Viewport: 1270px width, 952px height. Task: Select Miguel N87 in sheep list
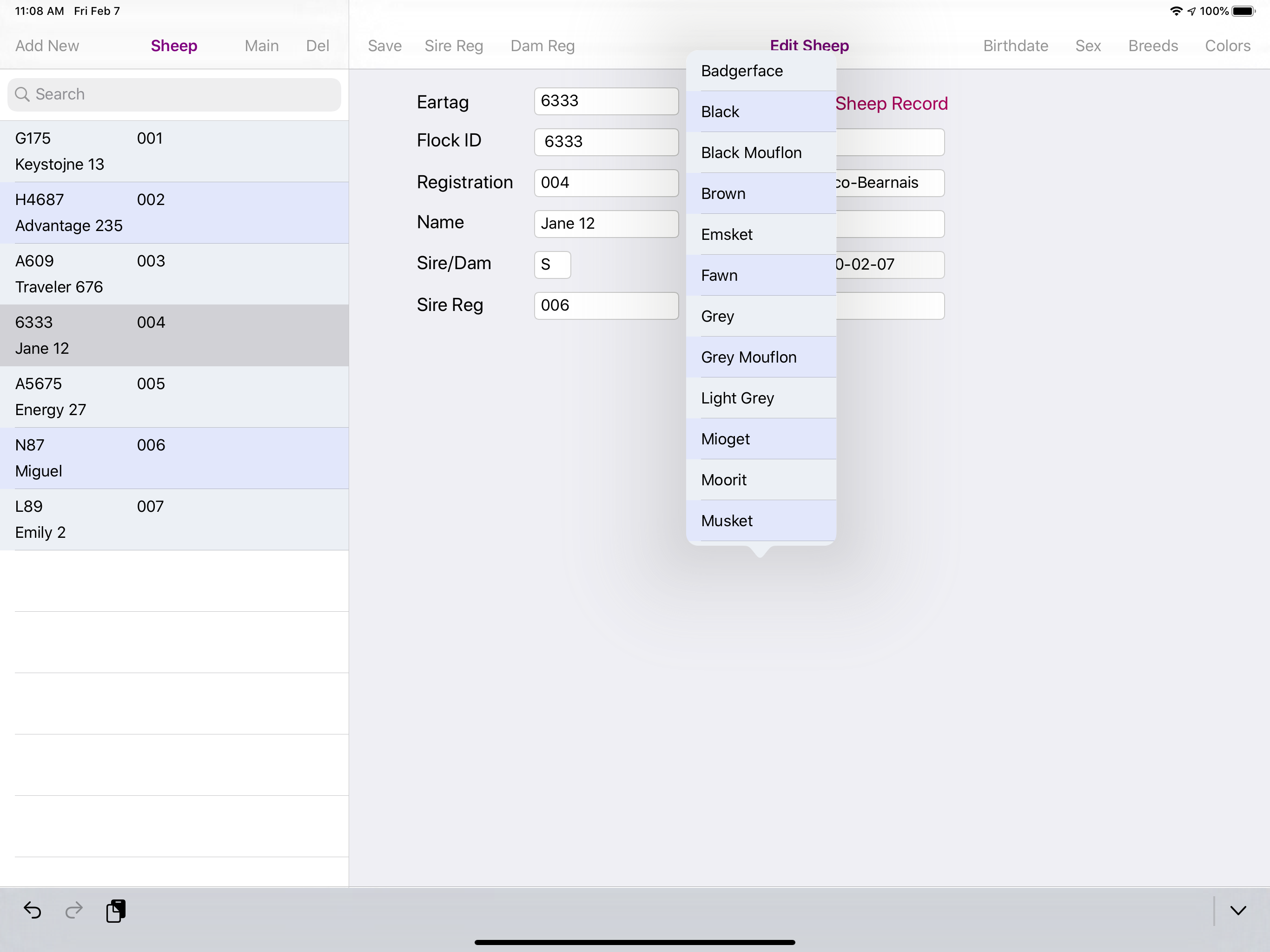(174, 458)
